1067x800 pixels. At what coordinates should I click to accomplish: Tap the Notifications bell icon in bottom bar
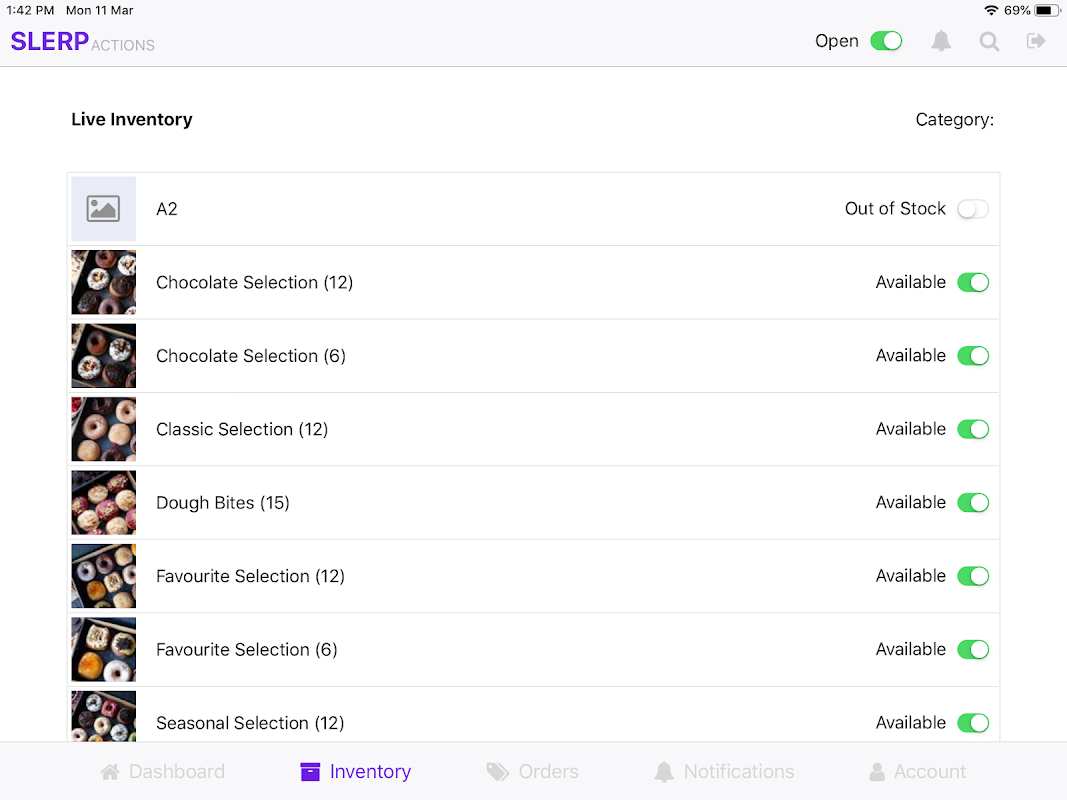point(664,772)
